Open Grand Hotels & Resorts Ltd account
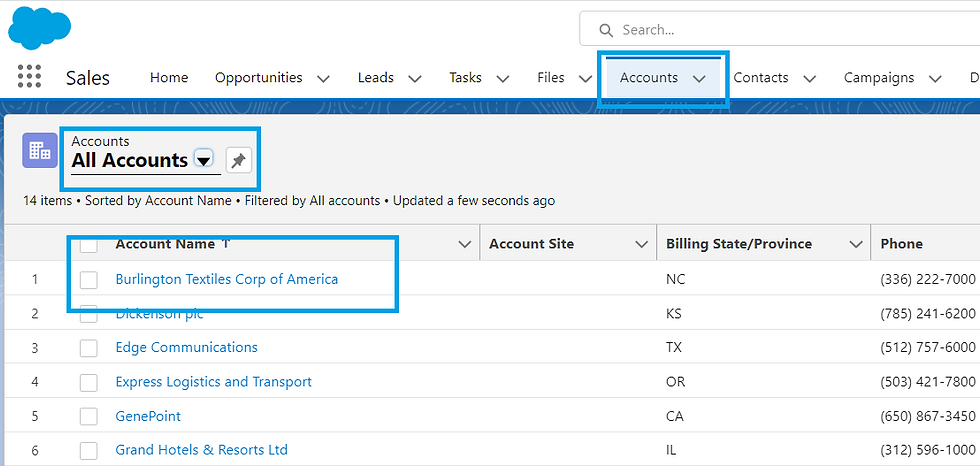 pyautogui.click(x=202, y=450)
